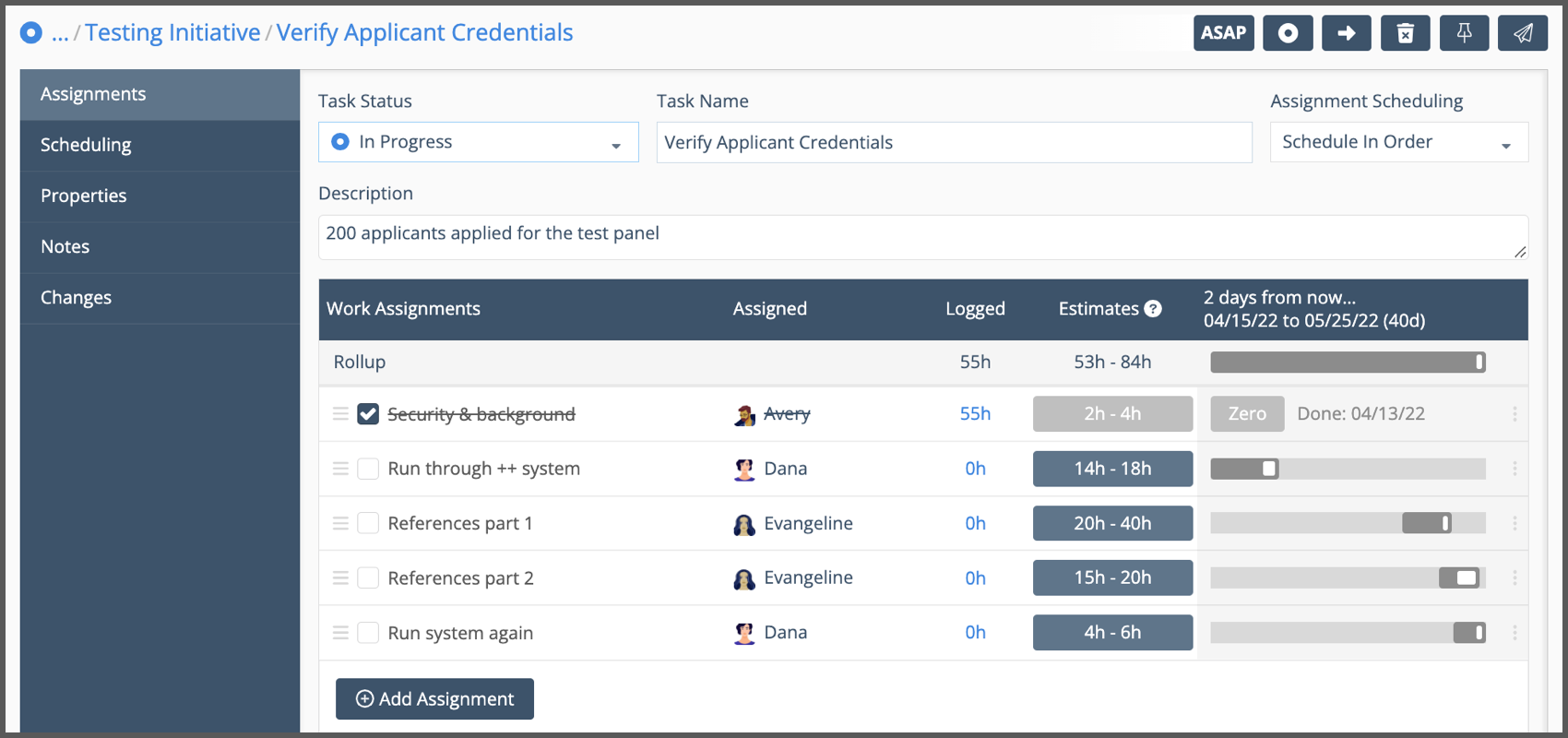Viewport: 1568px width, 738px height.
Task: Expand the Assignment Scheduling dropdown
Action: click(x=1398, y=142)
